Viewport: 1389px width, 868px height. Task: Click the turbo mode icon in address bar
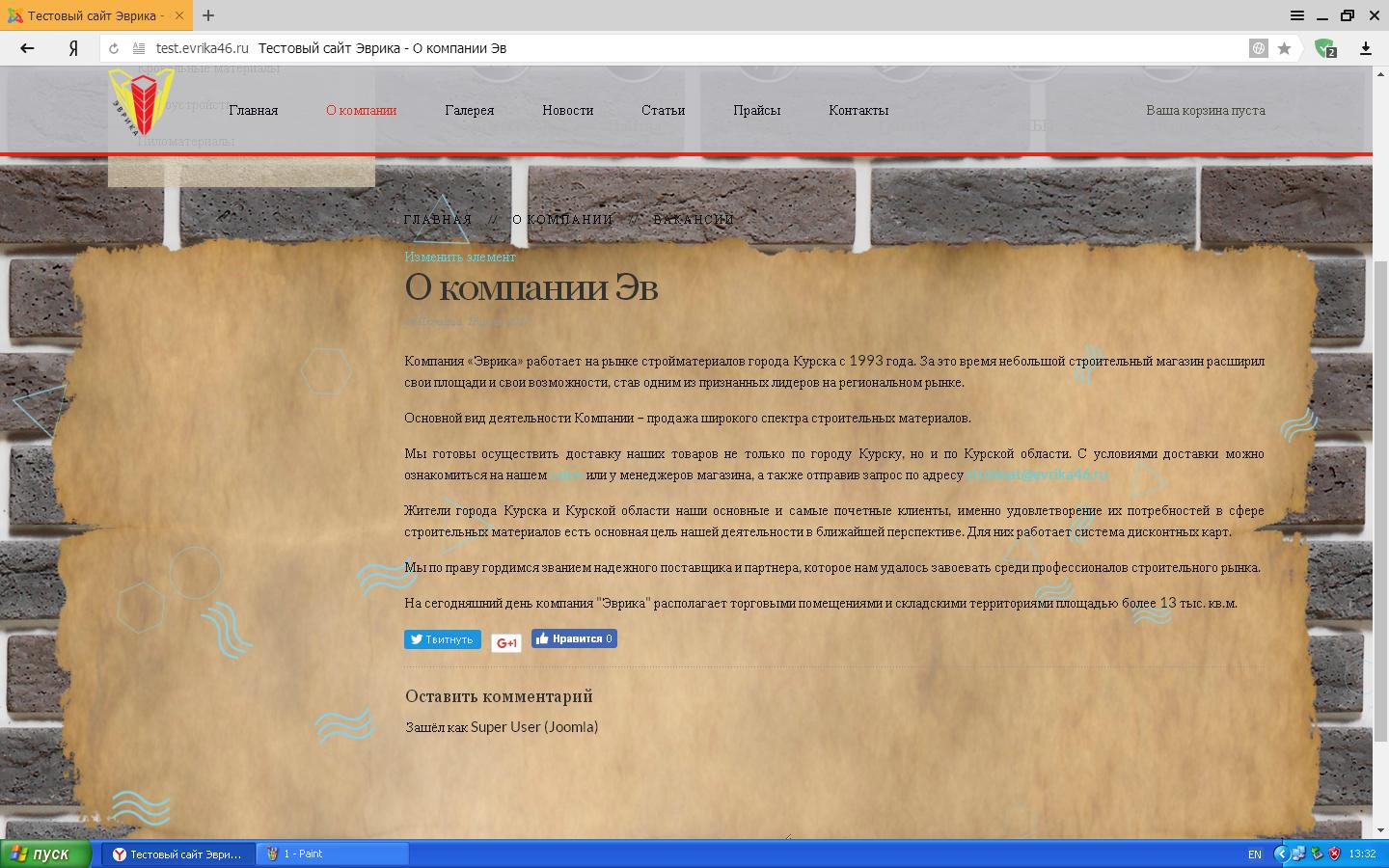[x=1258, y=48]
